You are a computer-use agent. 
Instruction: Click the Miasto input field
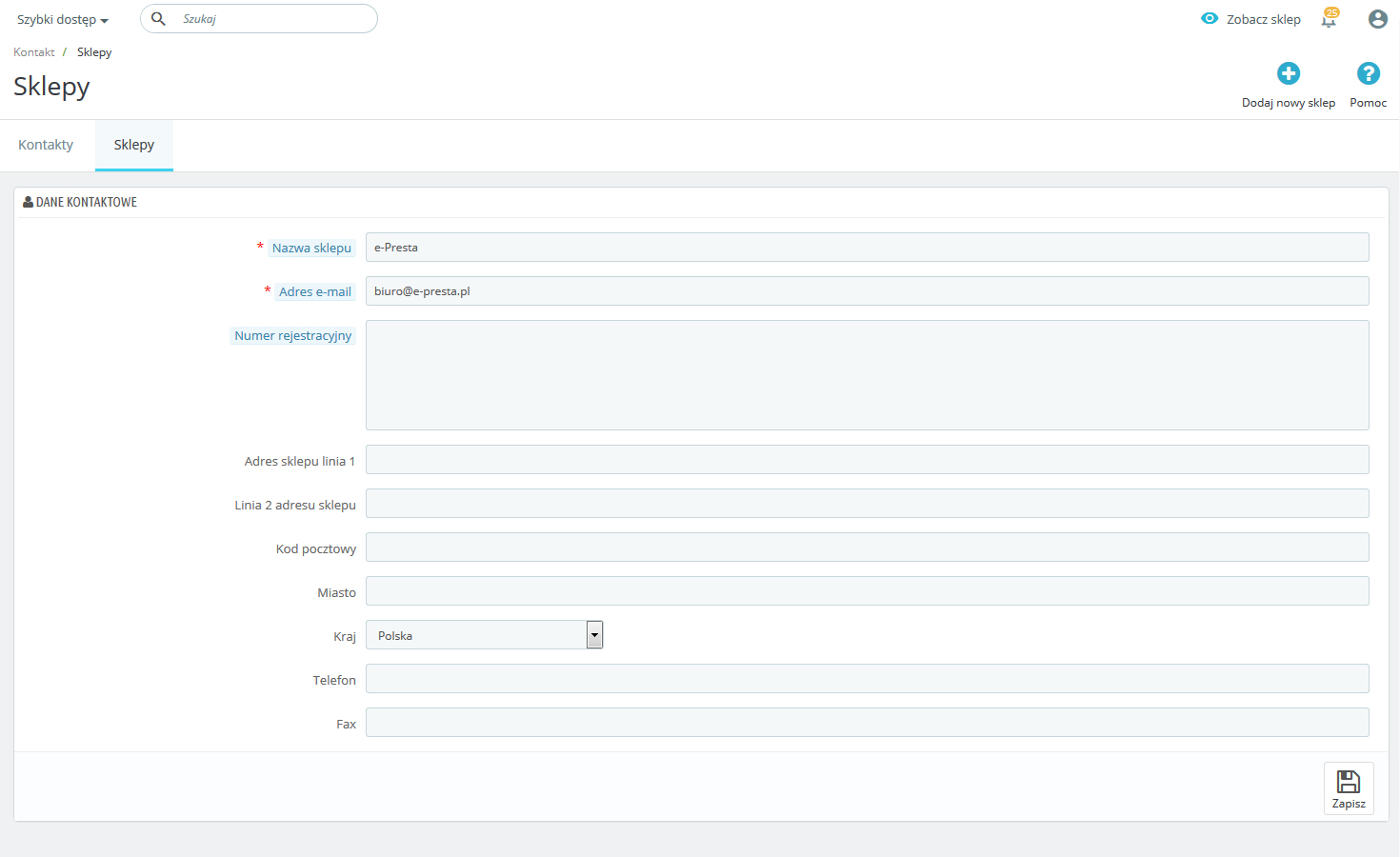pyautogui.click(x=867, y=591)
